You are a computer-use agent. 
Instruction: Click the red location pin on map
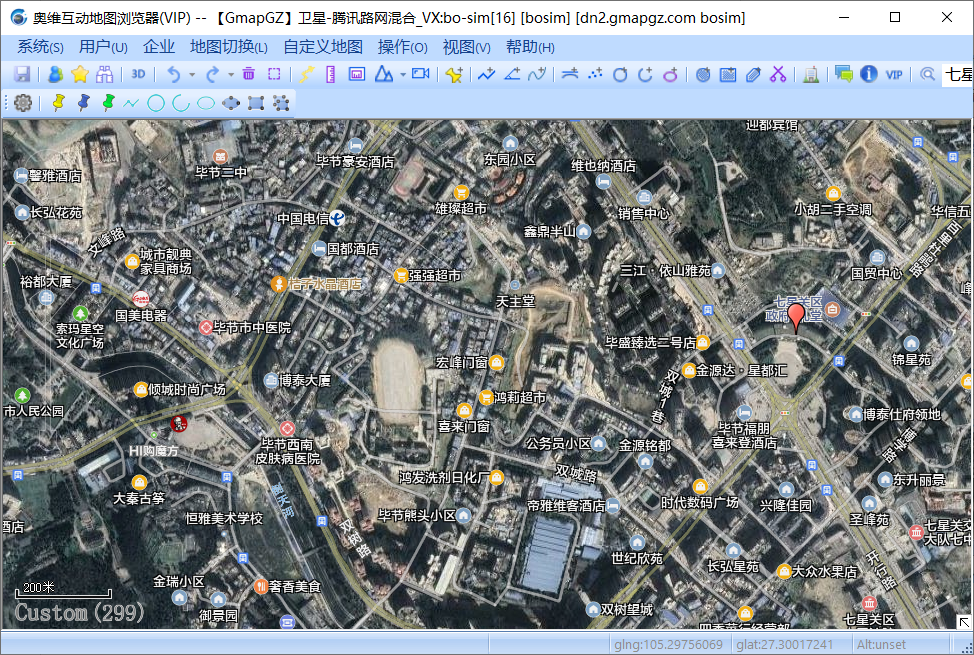(796, 316)
